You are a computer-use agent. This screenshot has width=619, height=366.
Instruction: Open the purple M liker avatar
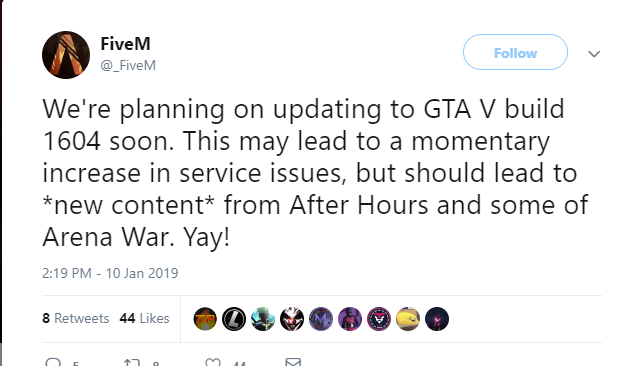point(321,319)
